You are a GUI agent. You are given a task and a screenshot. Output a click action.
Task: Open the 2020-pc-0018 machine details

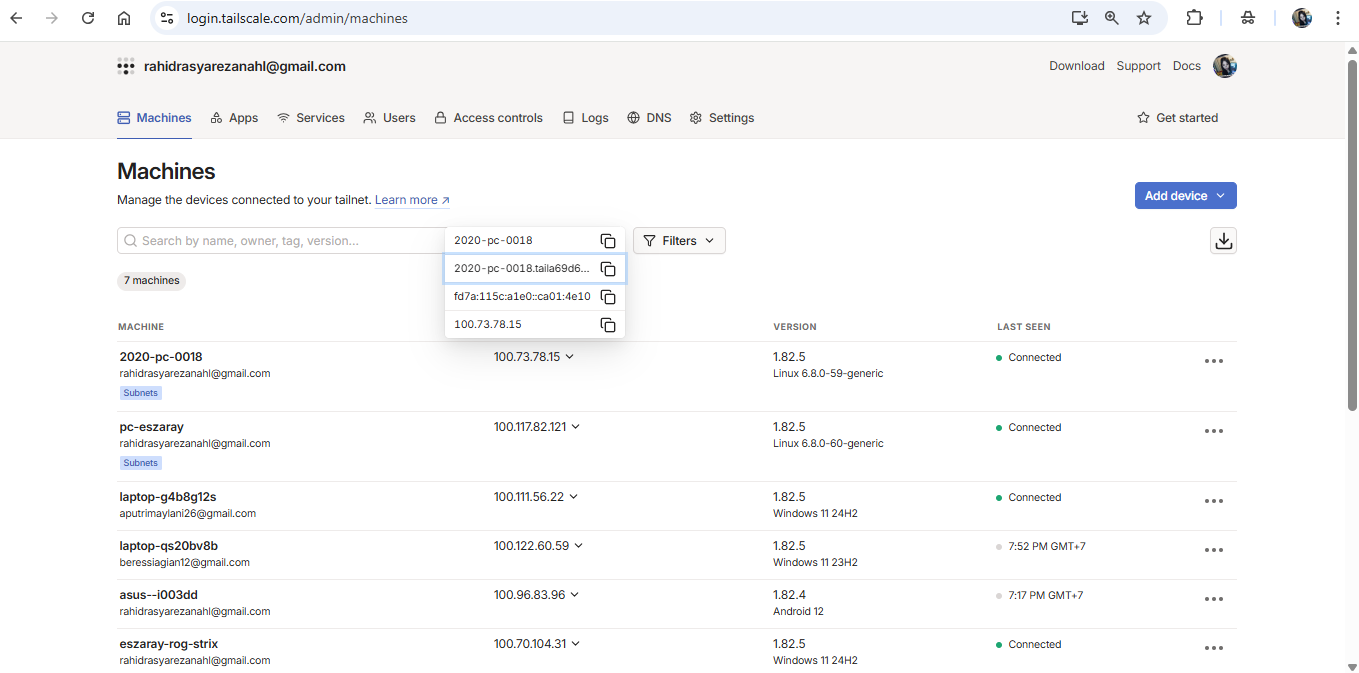tap(161, 357)
